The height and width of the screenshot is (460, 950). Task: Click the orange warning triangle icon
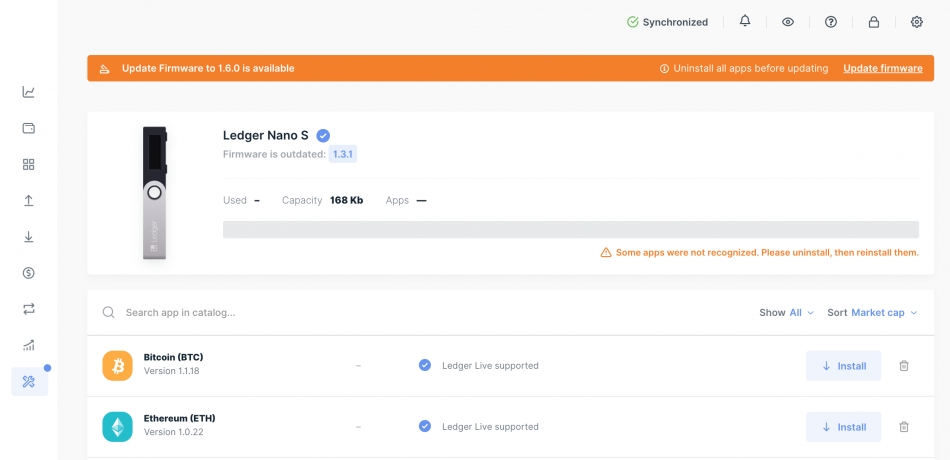[x=606, y=252]
